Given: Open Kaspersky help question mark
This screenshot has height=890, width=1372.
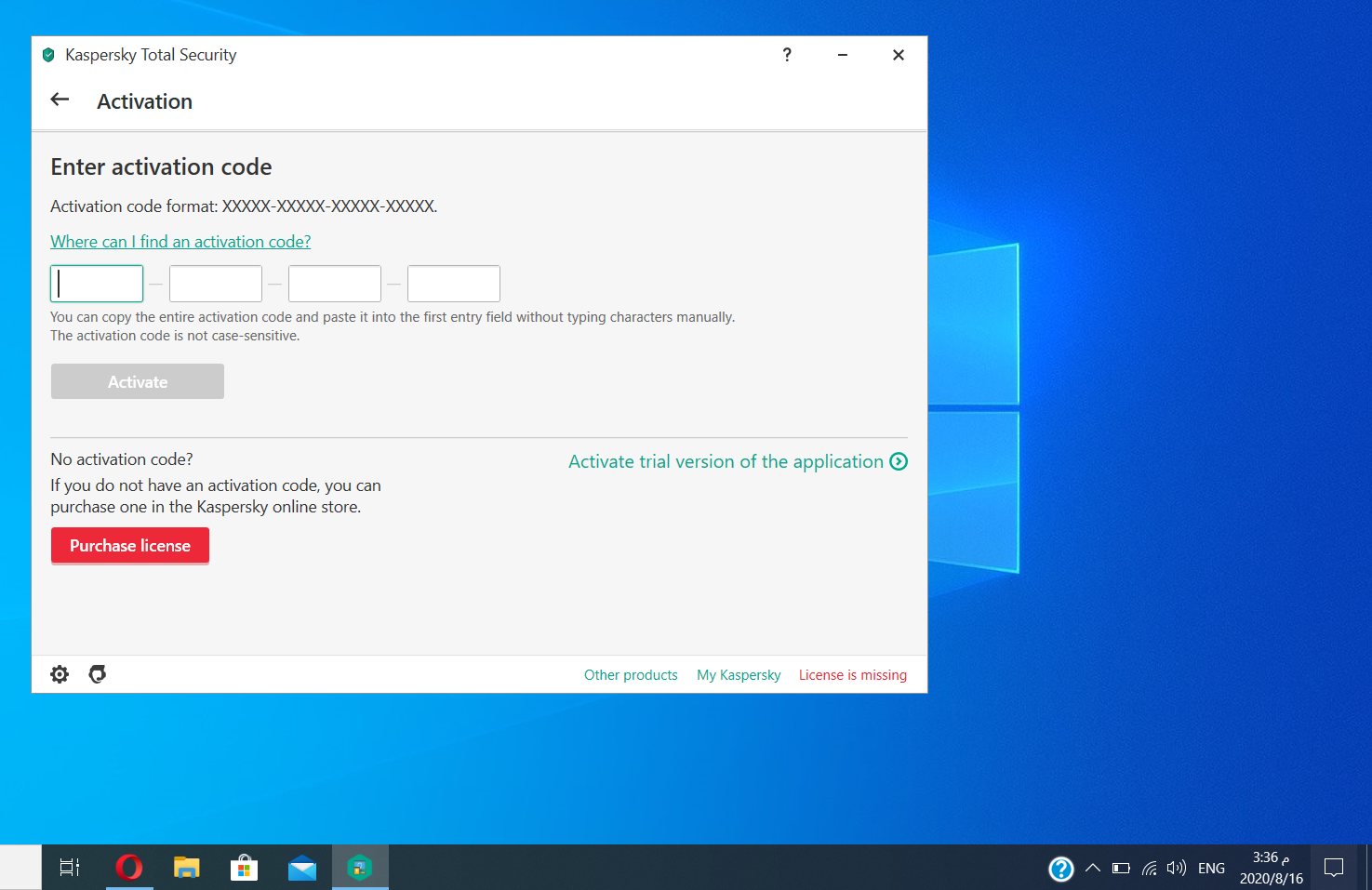Looking at the screenshot, I should [787, 55].
